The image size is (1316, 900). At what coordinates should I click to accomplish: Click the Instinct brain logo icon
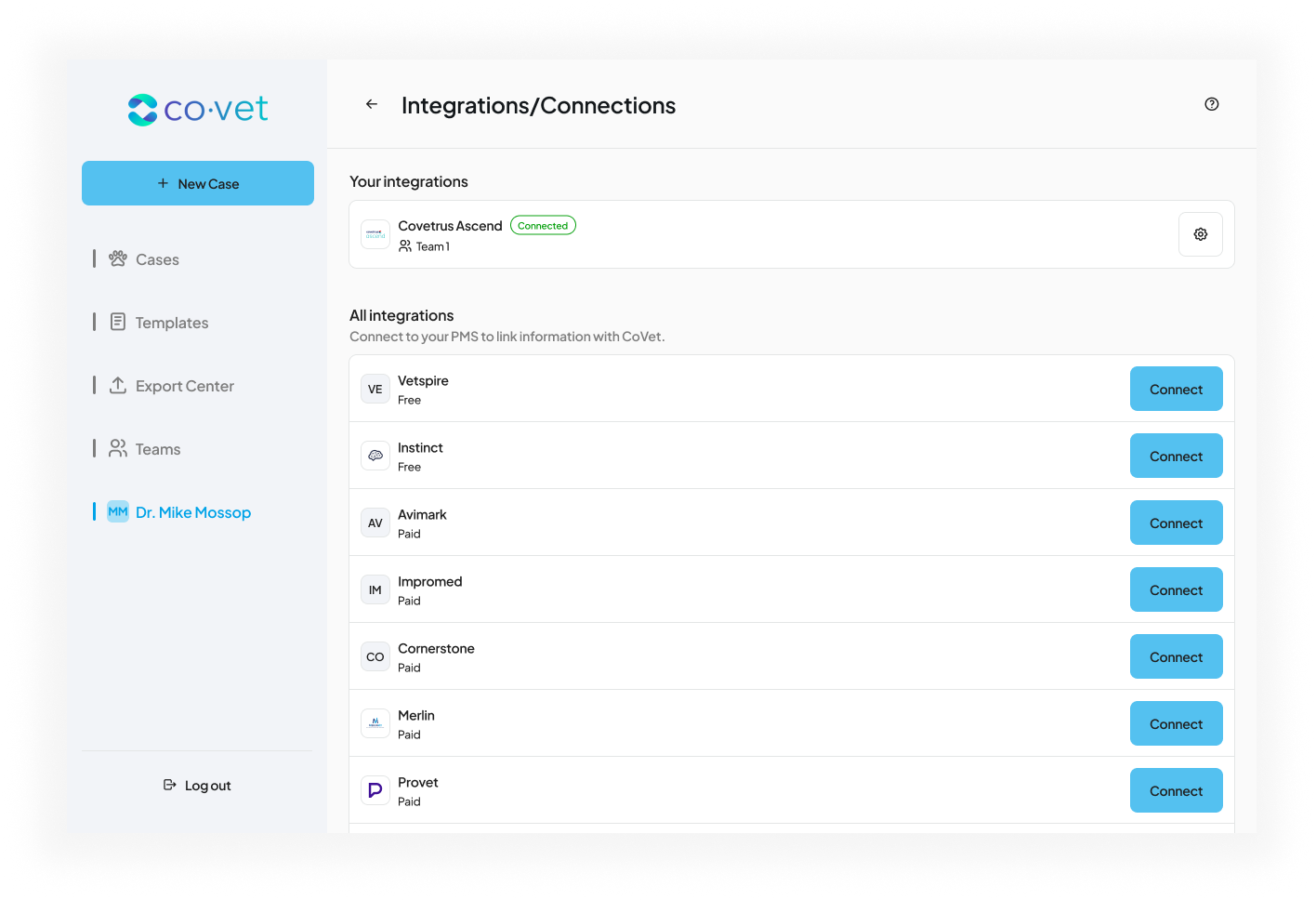tap(375, 456)
